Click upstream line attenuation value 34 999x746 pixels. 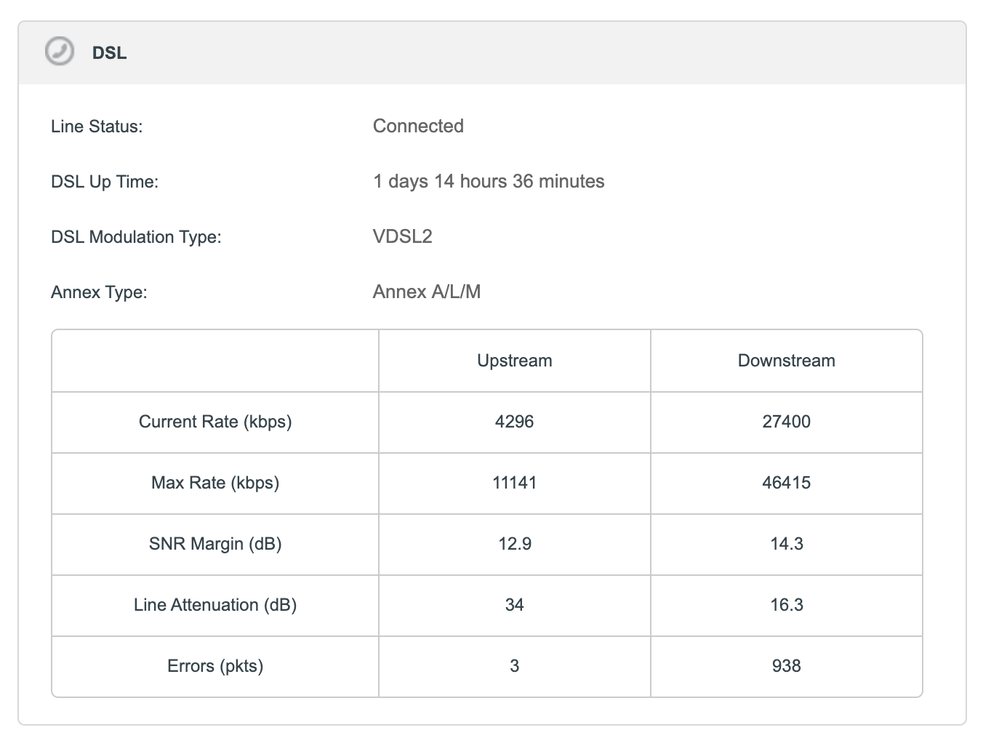(x=514, y=605)
